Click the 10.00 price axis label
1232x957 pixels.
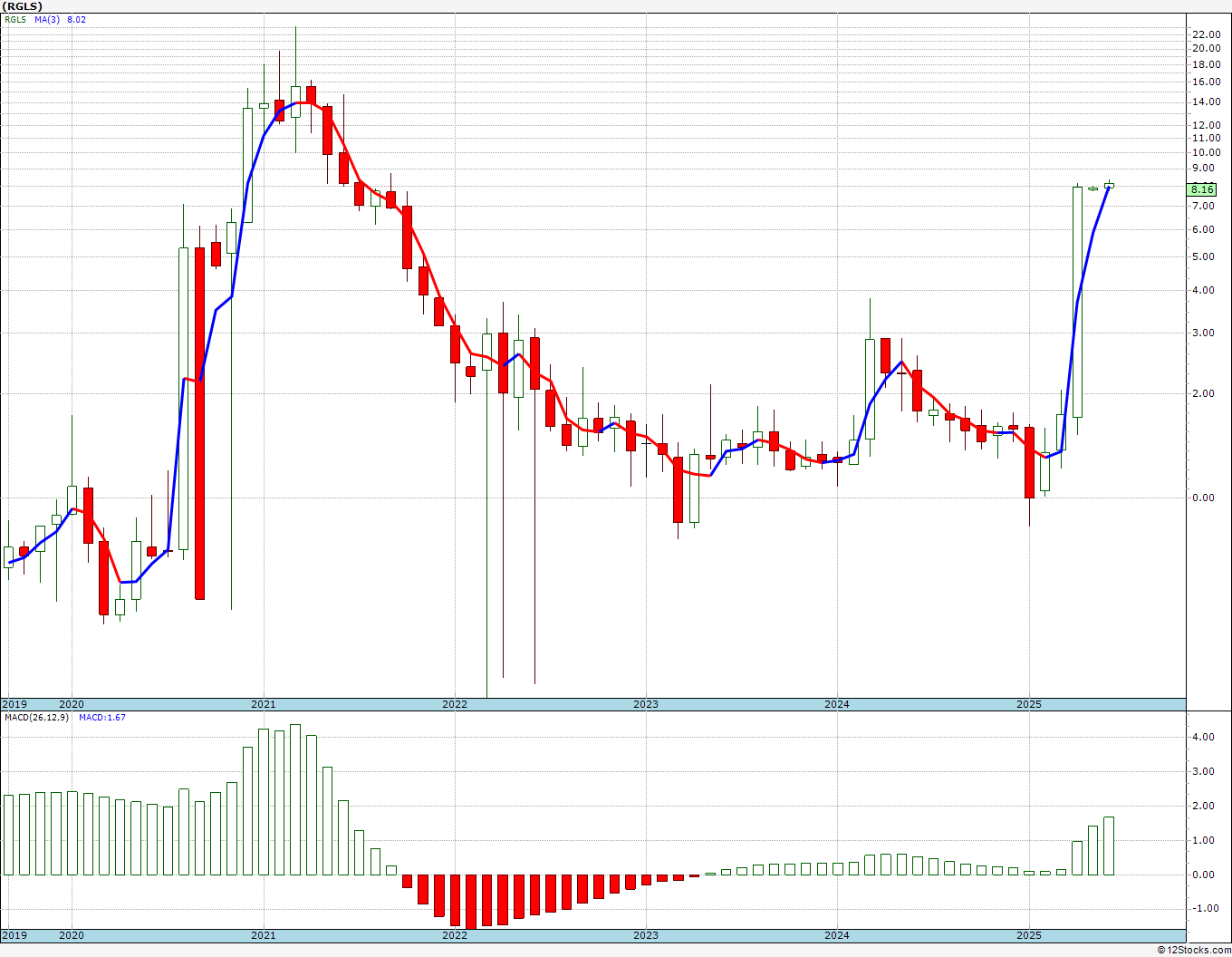tap(1206, 151)
